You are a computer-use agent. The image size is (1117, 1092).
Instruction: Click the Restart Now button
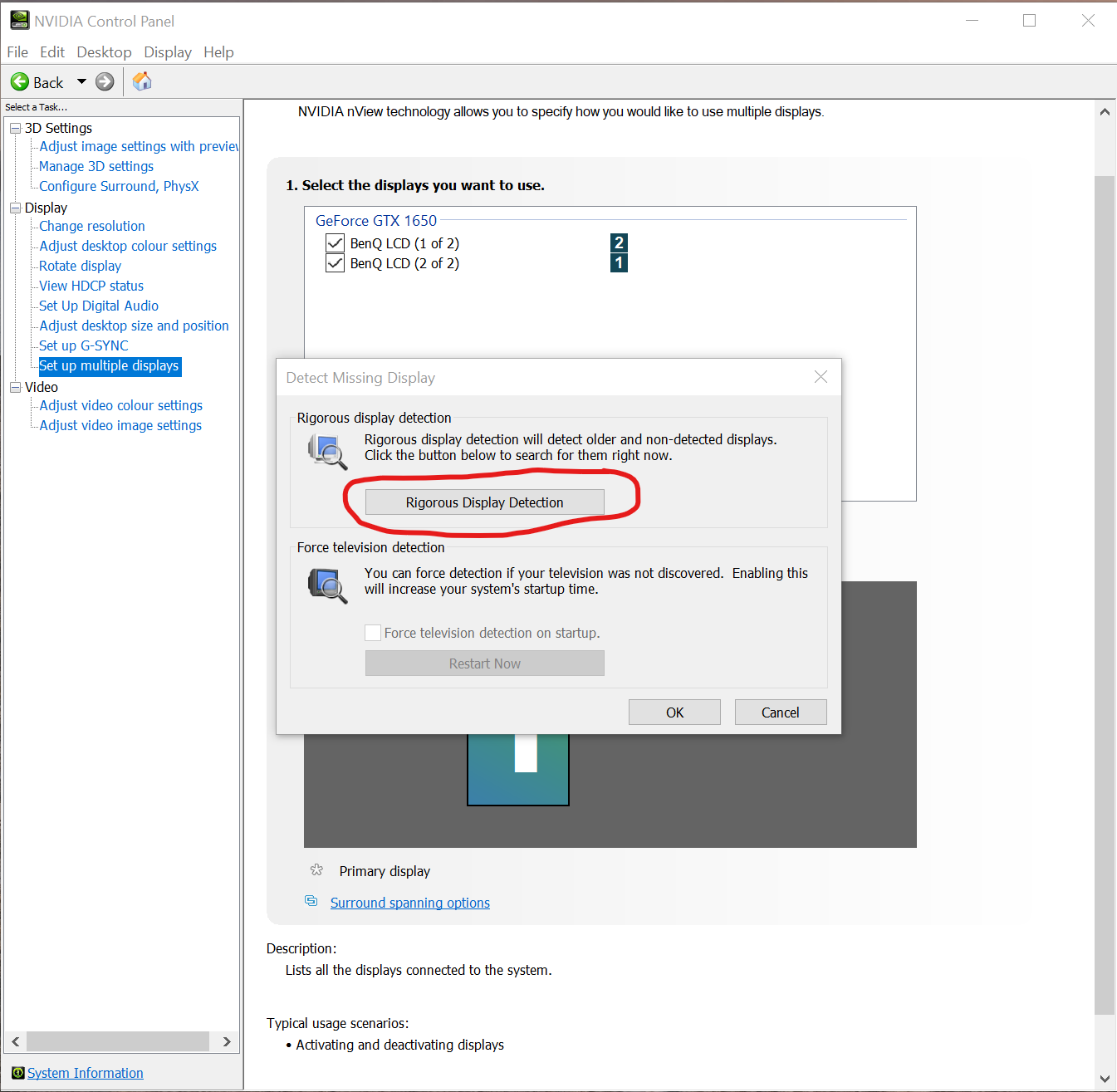point(485,664)
